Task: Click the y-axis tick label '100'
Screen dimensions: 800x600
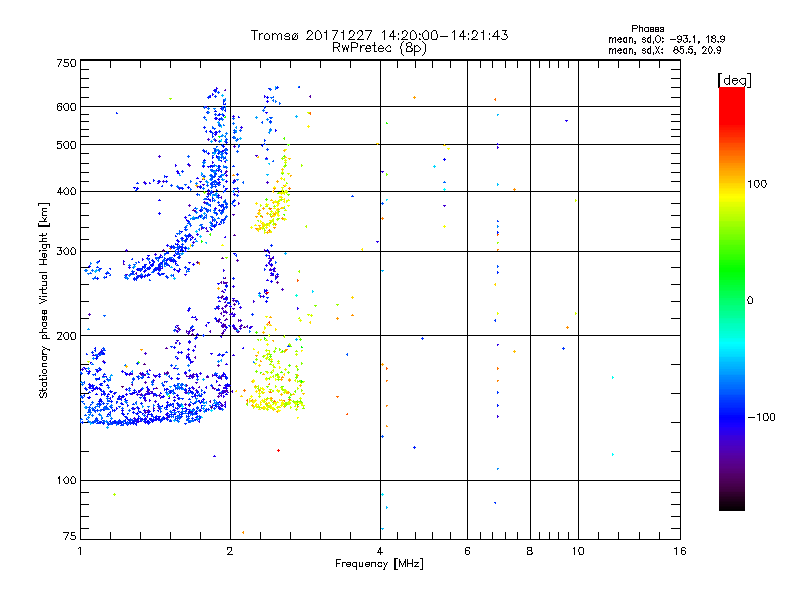Action: [66, 481]
